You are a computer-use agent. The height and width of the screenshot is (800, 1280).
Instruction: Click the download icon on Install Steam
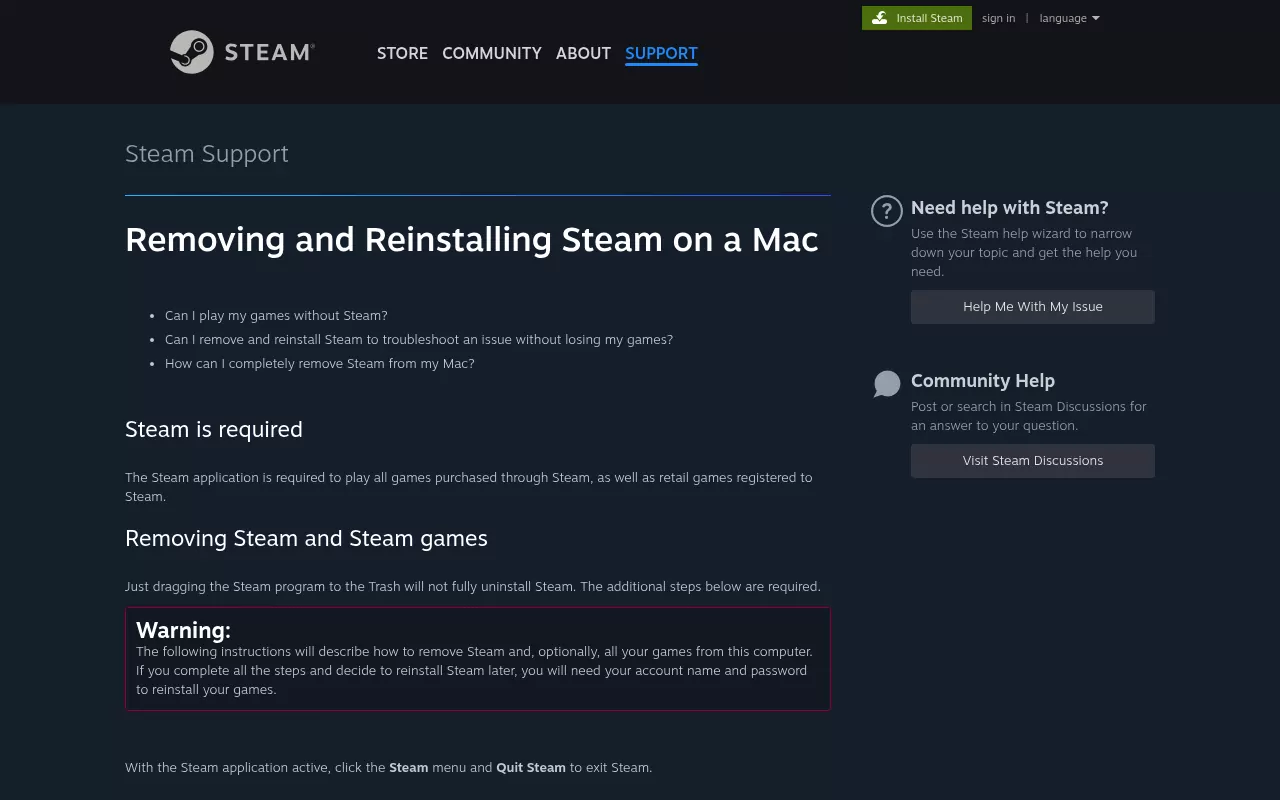click(x=880, y=18)
